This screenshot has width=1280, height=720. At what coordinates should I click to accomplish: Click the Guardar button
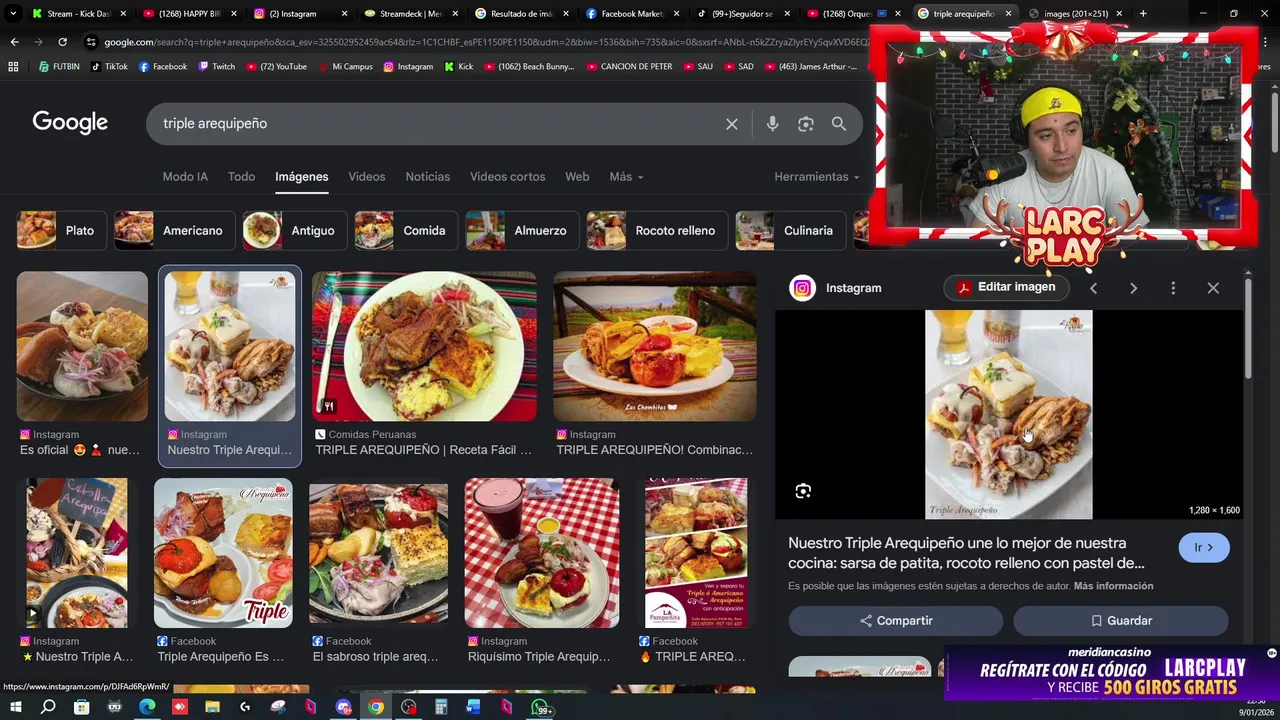click(x=1121, y=621)
